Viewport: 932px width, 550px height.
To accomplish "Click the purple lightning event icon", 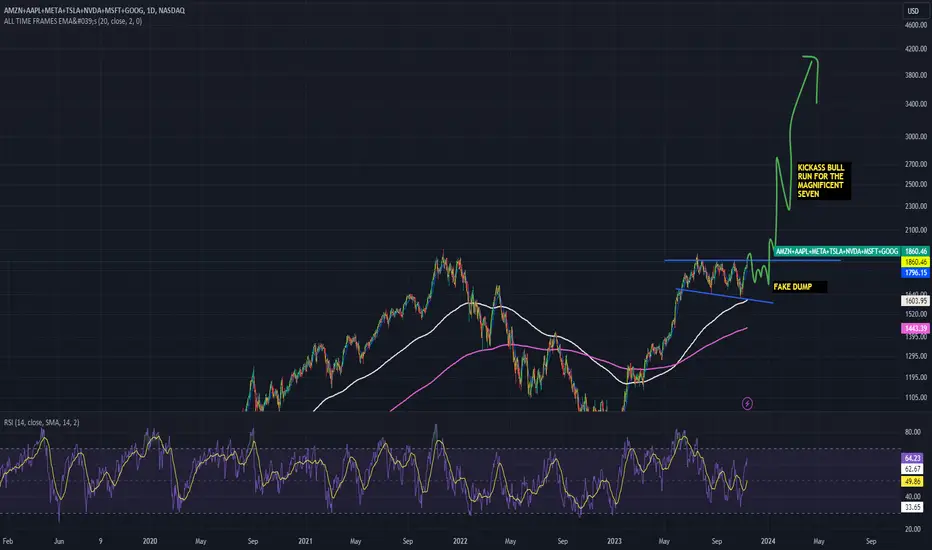I will point(747,404).
